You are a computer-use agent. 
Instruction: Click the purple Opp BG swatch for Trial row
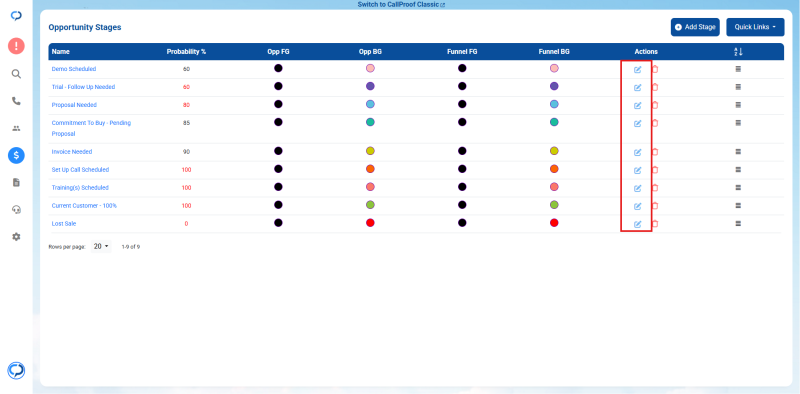[370, 86]
